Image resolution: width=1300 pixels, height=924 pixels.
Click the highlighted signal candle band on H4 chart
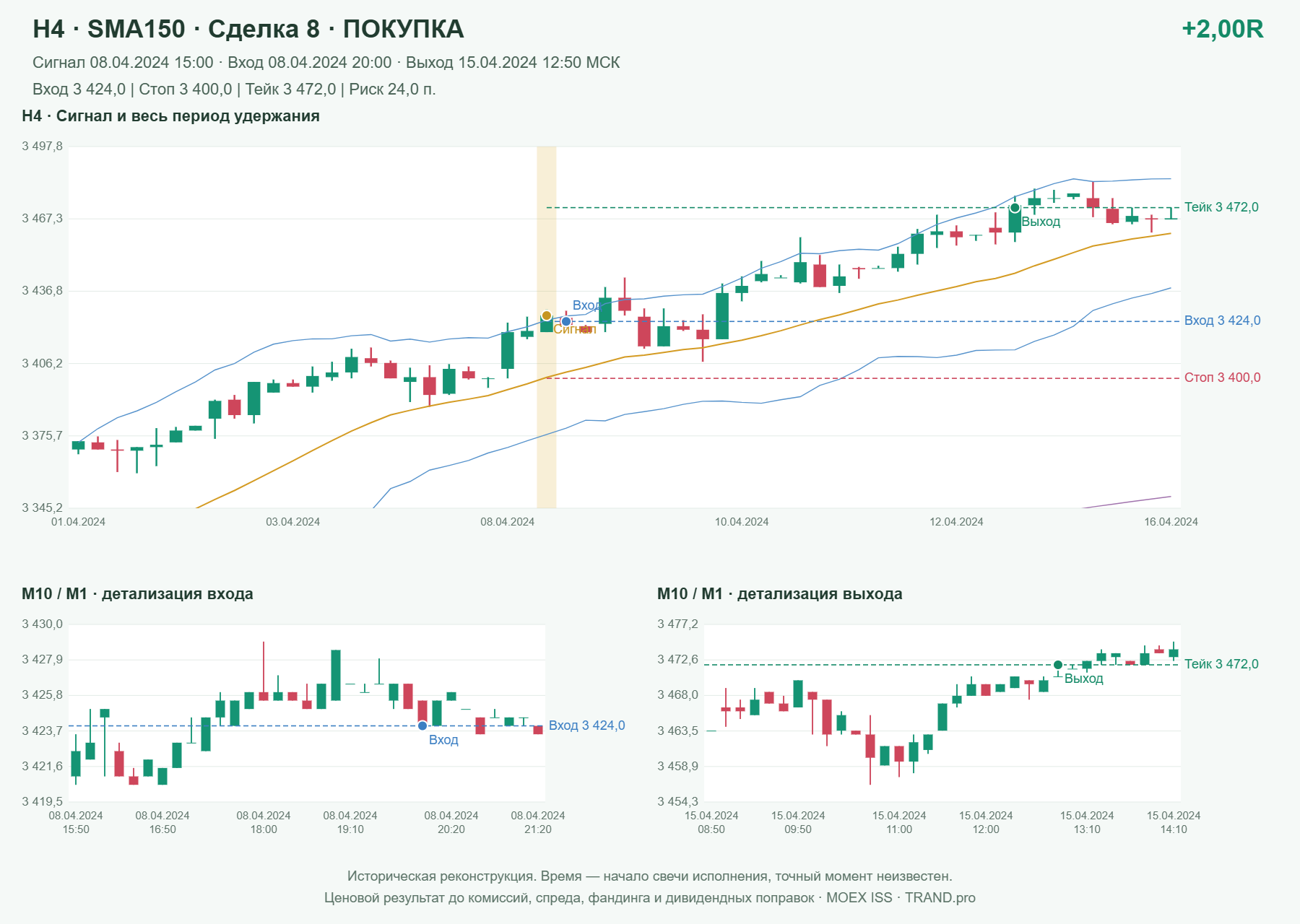(547, 327)
